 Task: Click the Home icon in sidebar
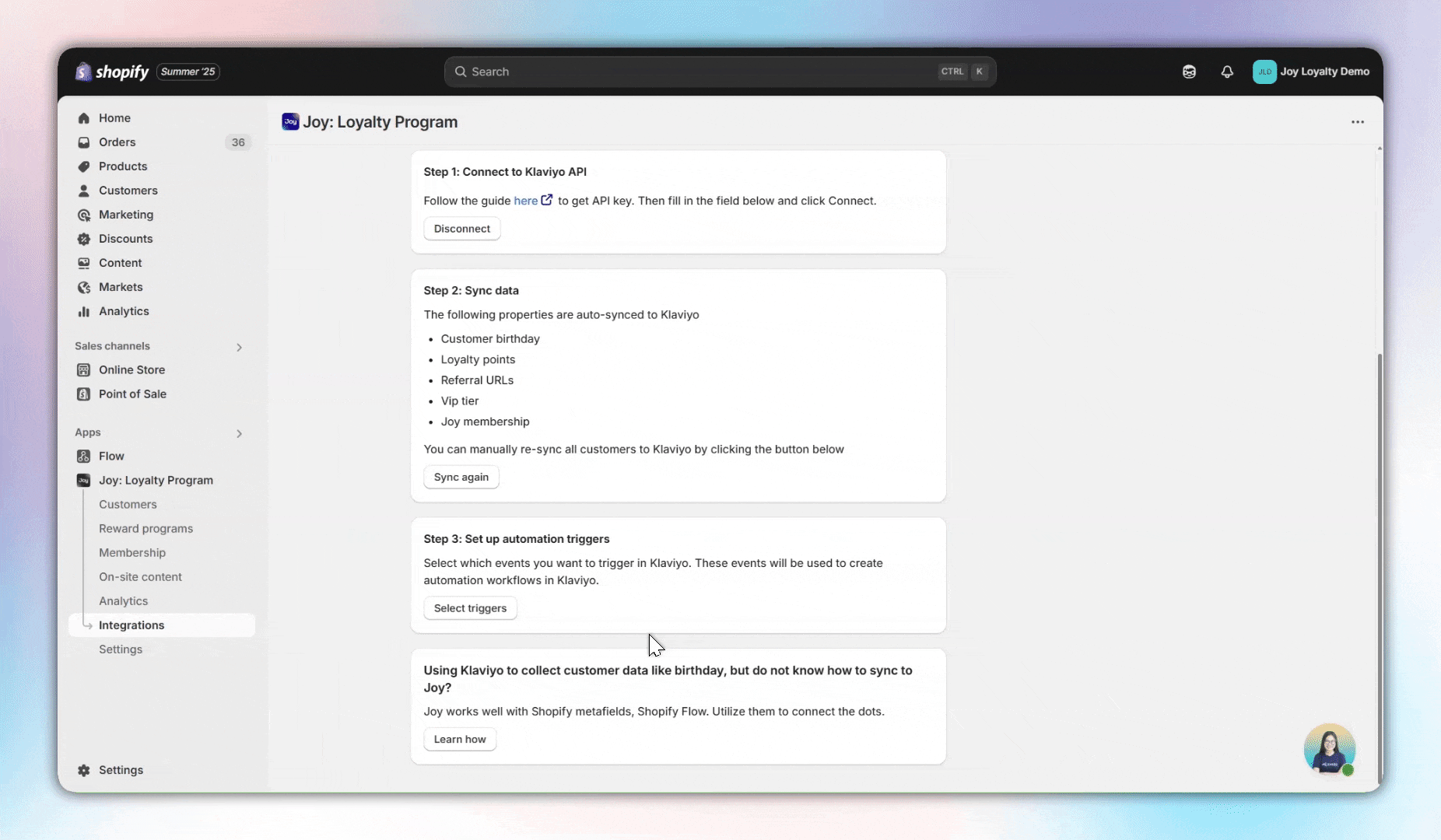(x=84, y=118)
